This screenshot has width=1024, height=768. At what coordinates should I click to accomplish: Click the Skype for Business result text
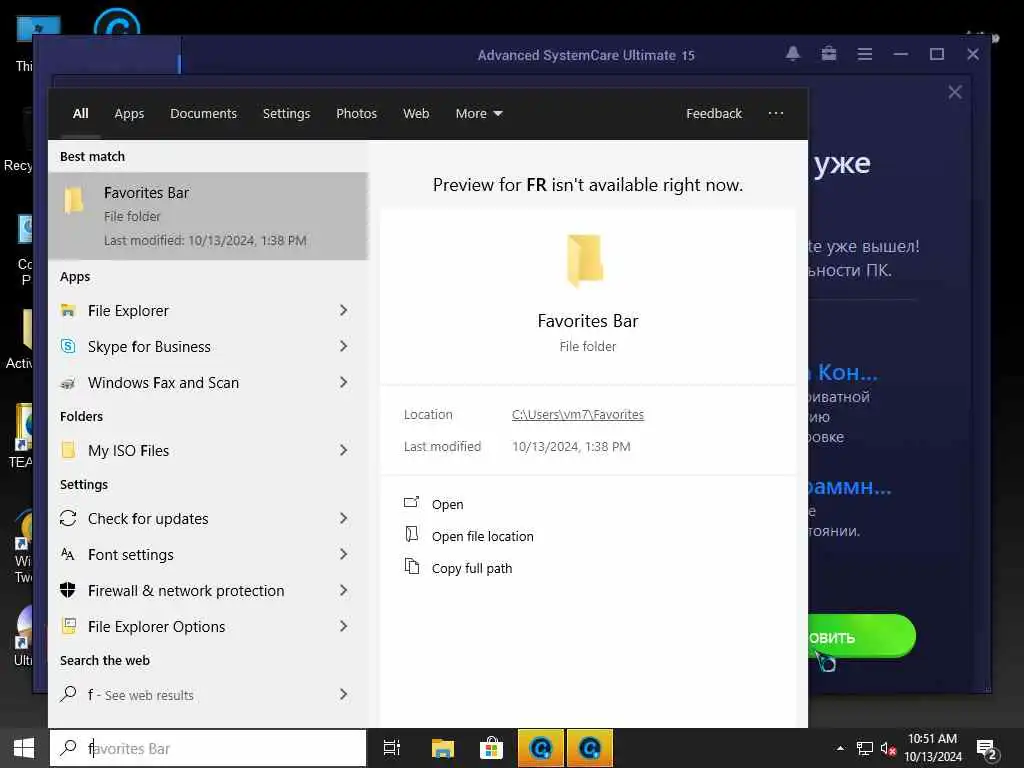click(150, 347)
